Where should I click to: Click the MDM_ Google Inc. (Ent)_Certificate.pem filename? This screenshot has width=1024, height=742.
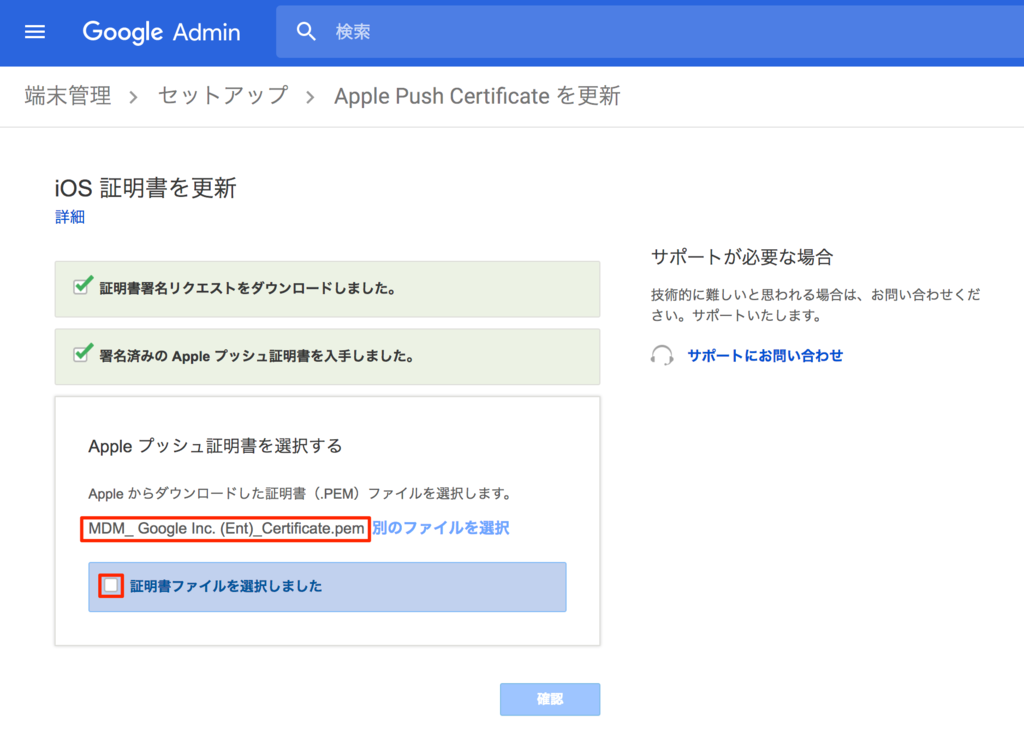point(226,528)
